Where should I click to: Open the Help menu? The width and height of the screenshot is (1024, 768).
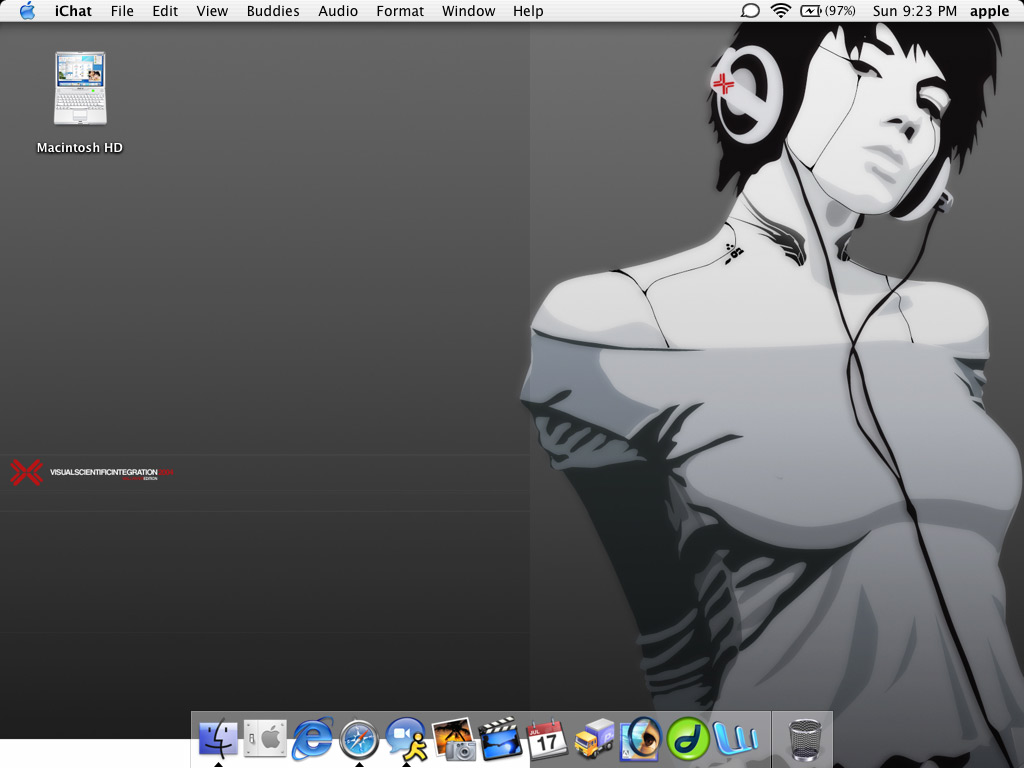point(528,11)
